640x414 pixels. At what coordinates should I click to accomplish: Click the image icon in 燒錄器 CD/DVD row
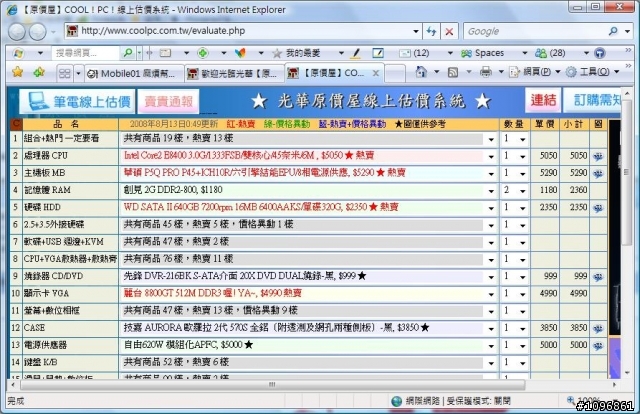point(598,277)
